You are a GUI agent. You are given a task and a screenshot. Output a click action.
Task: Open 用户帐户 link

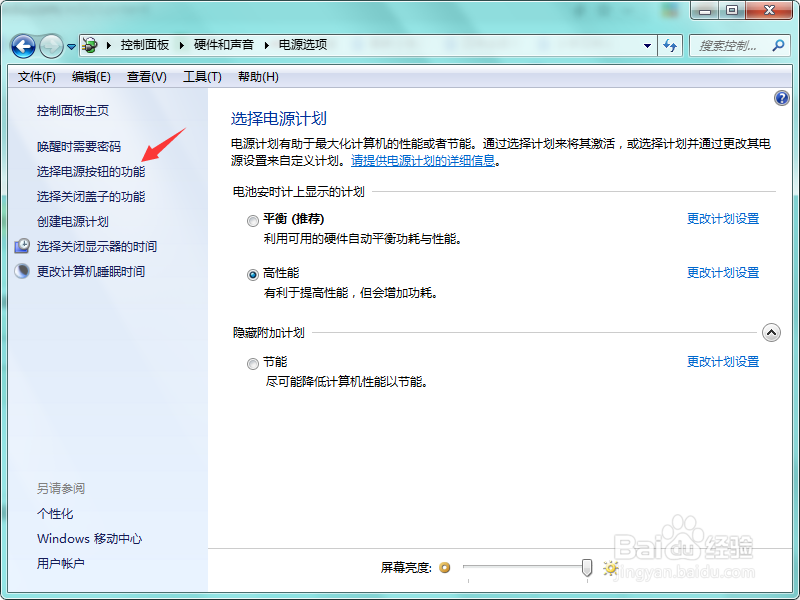61,564
